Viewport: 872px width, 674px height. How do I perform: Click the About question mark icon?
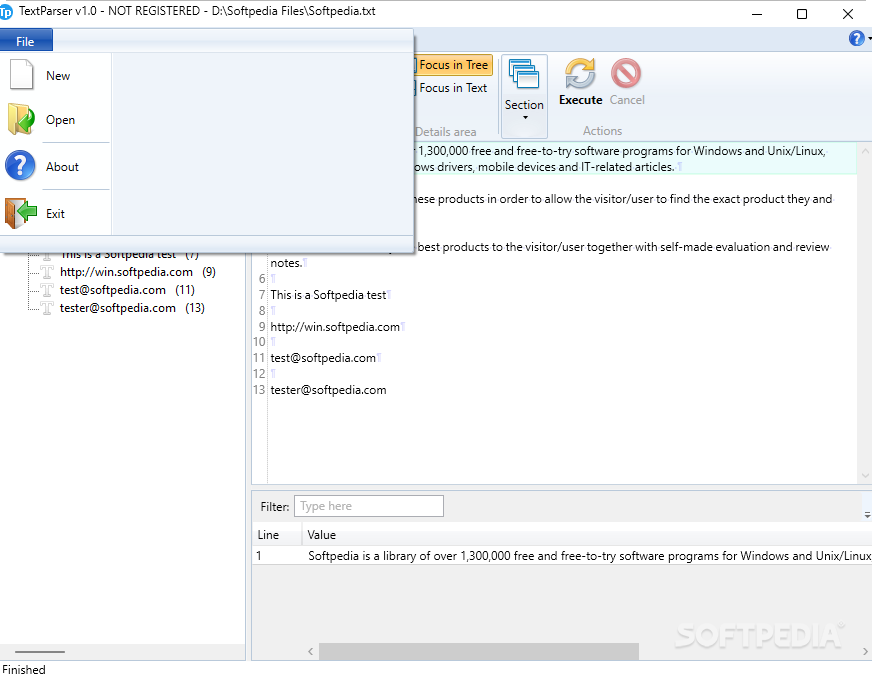pos(20,166)
